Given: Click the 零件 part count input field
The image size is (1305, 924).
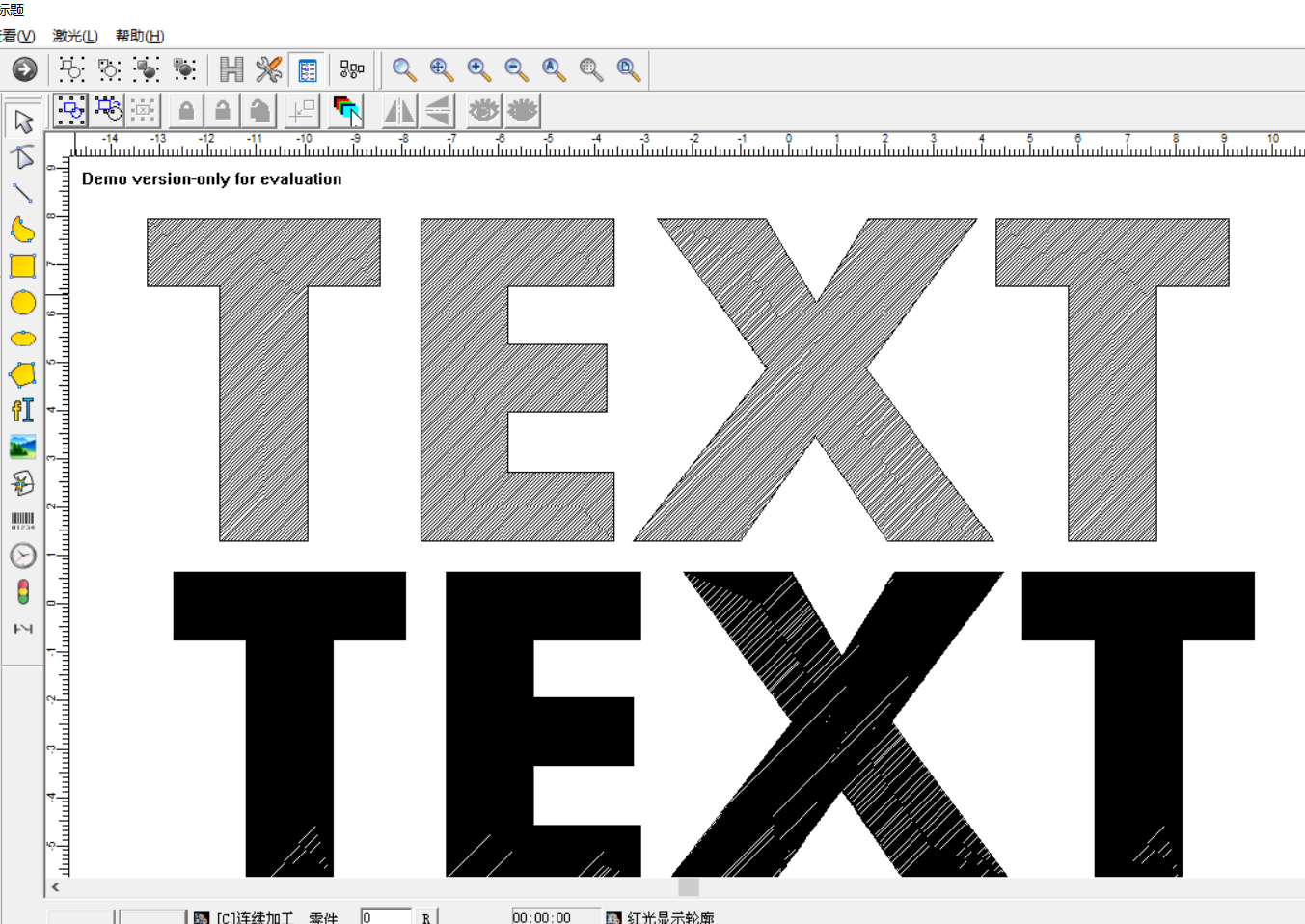Looking at the screenshot, I should click(386, 917).
